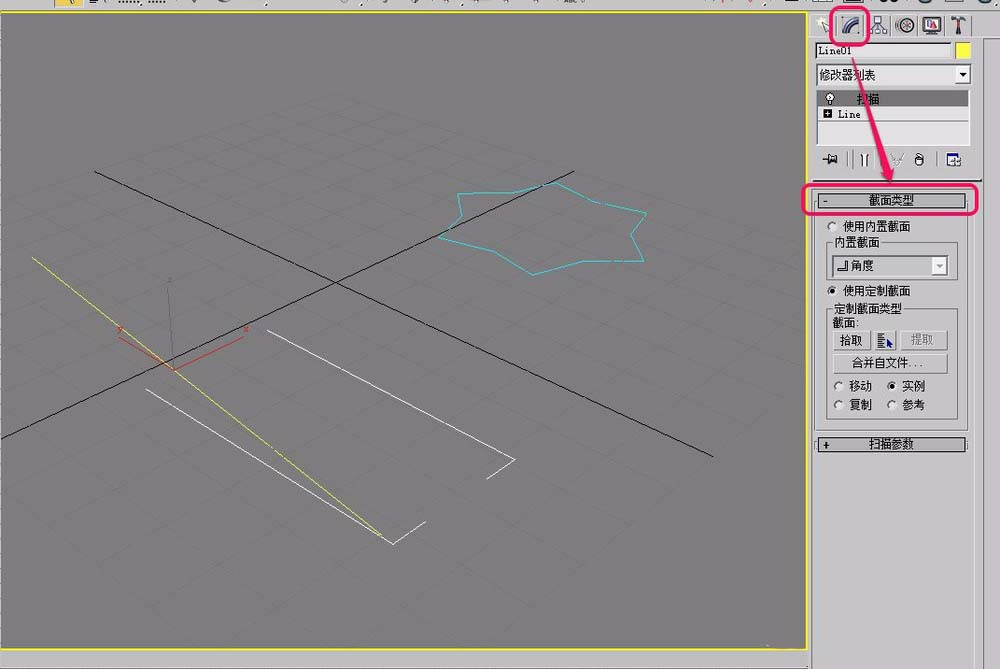Expand the Line entry in modifier stack

pos(828,114)
